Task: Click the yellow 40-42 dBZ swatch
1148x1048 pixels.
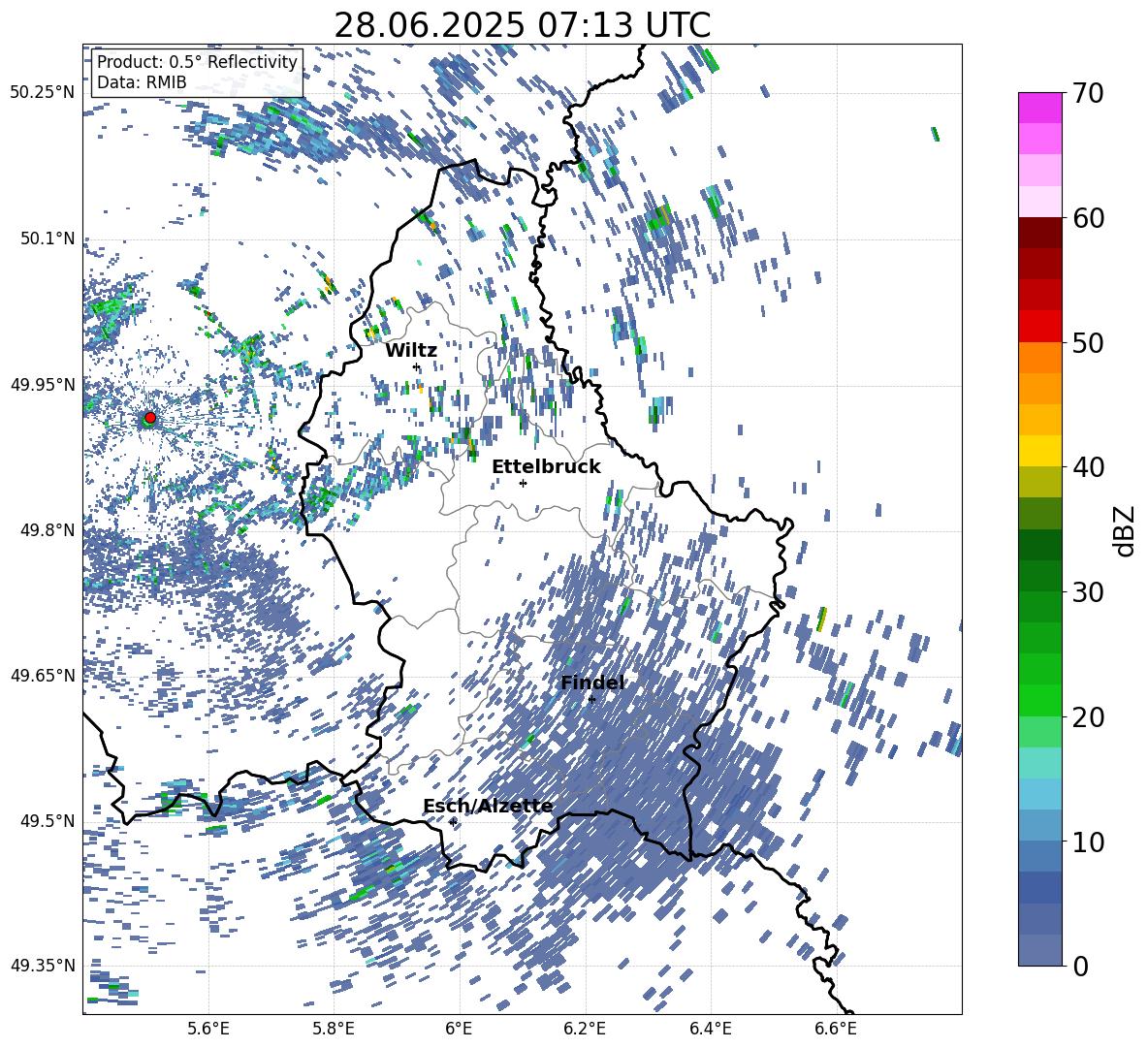Action: [x=1040, y=451]
